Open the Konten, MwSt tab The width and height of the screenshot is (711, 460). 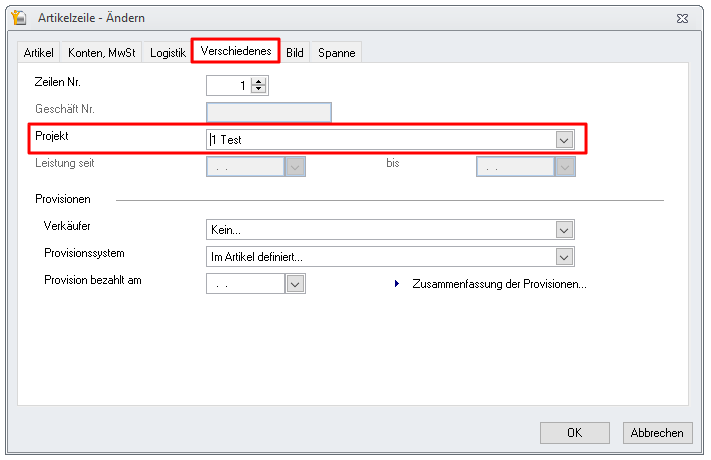(x=101, y=53)
